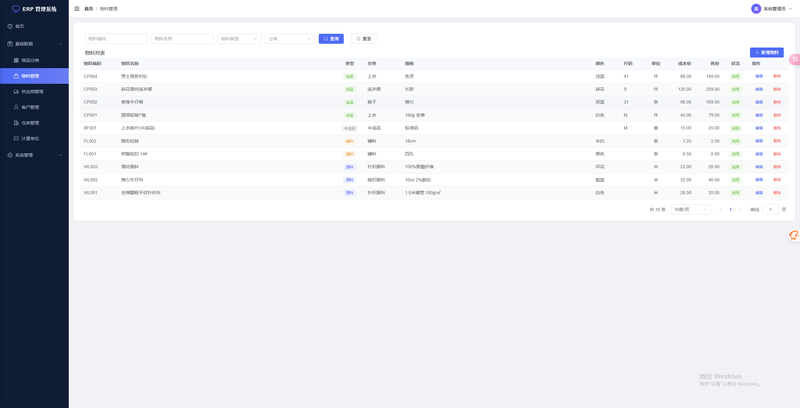800x408 pixels.
Task: Delete the WL001 row
Action: (x=777, y=193)
